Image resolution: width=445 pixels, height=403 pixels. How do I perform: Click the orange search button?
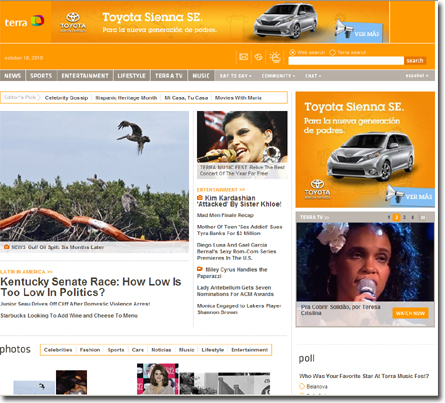point(415,61)
